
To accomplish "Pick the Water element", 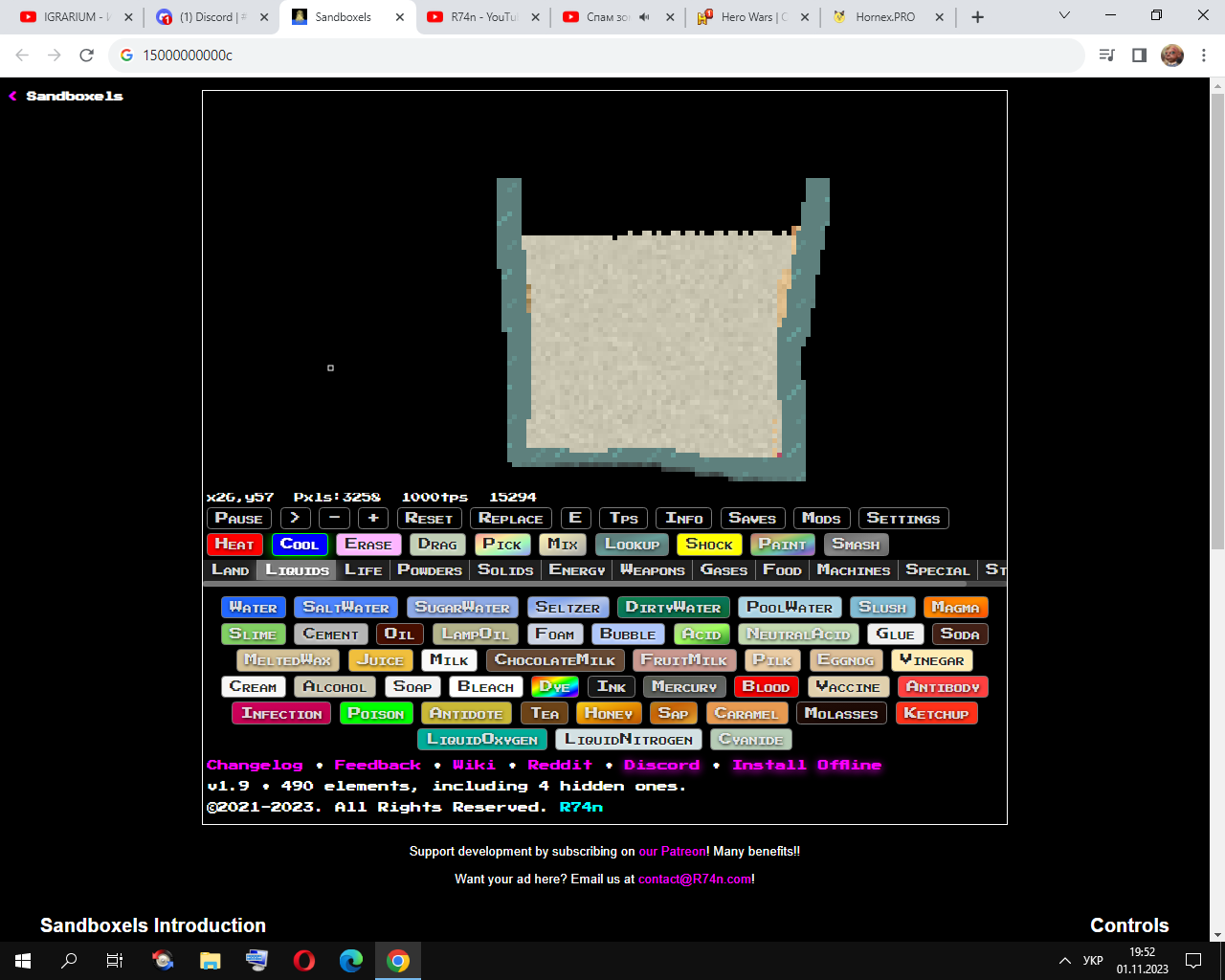I will pyautogui.click(x=254, y=608).
